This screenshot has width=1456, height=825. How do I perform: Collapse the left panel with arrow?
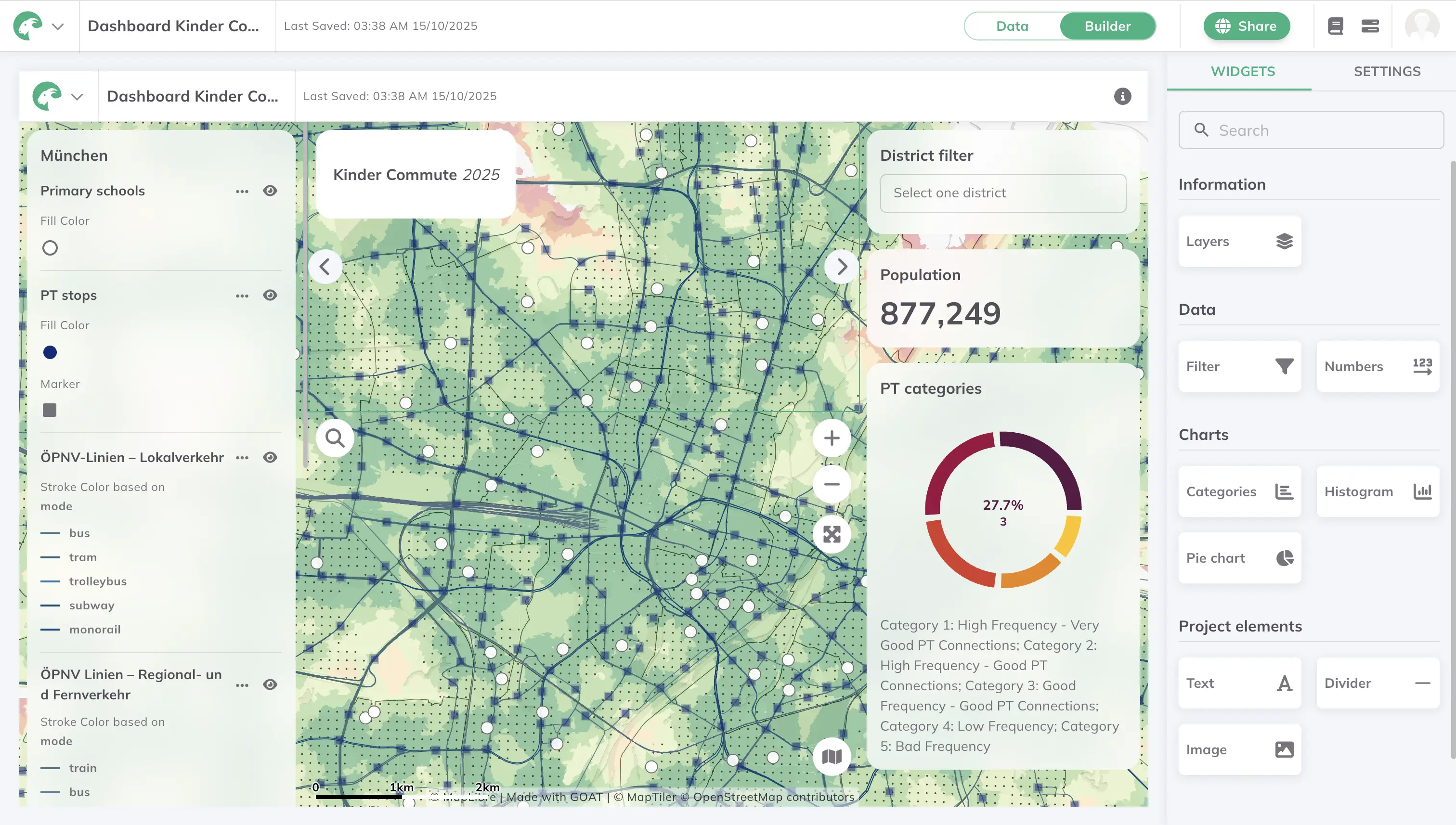click(x=325, y=266)
